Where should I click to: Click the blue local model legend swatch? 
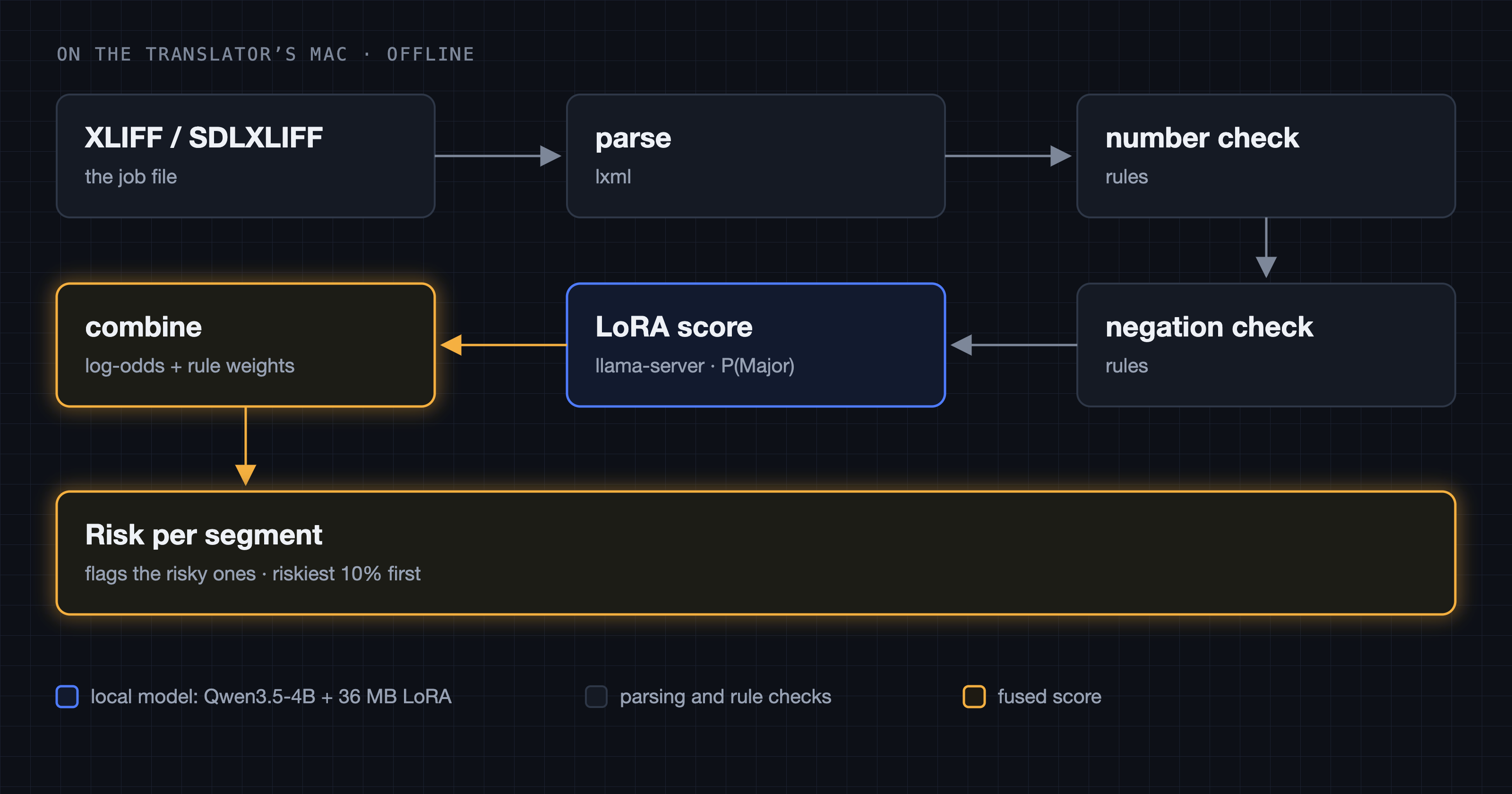click(67, 697)
